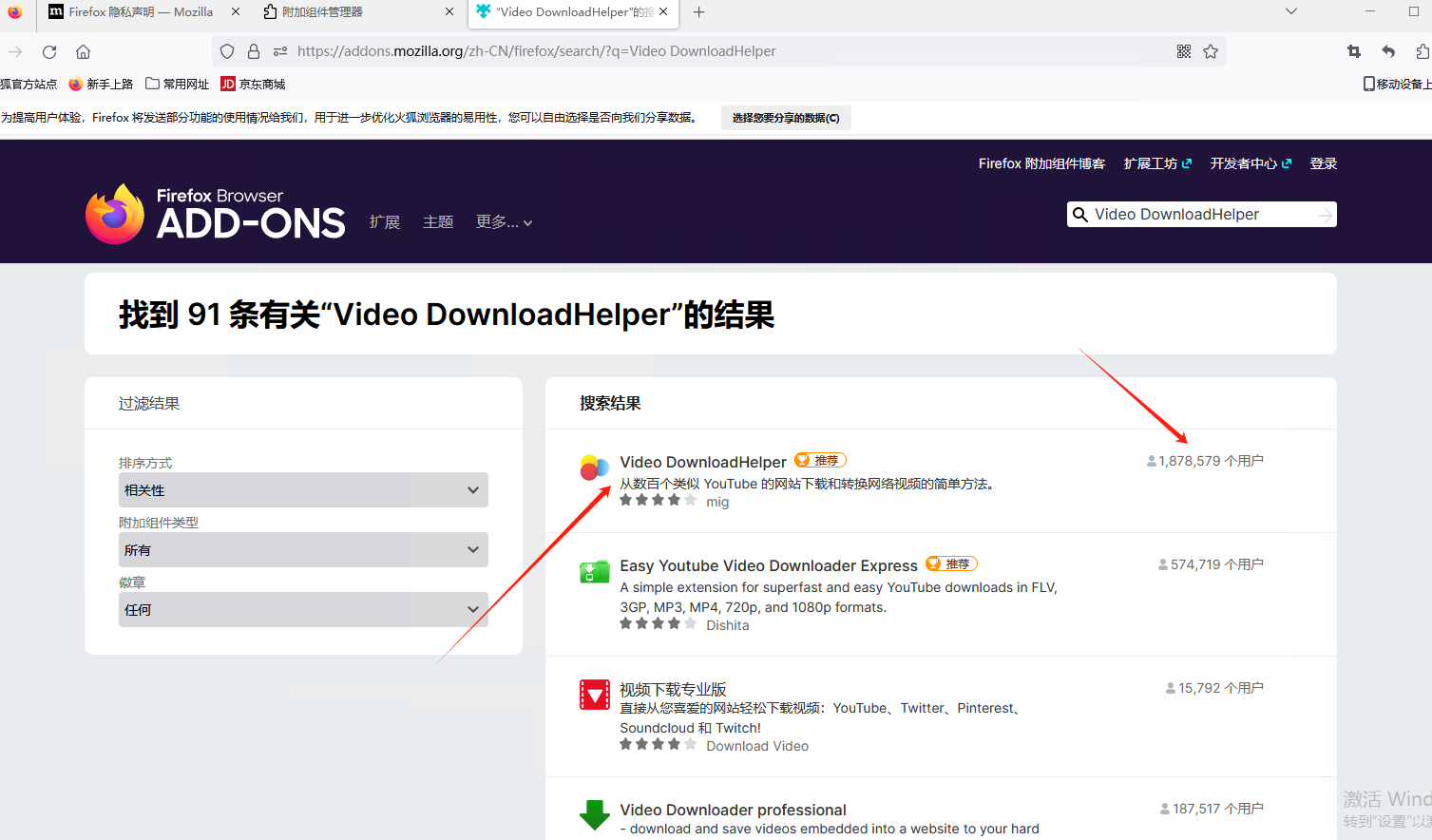Click the 574,719 个用户 count
1432x840 pixels.
1211,564
